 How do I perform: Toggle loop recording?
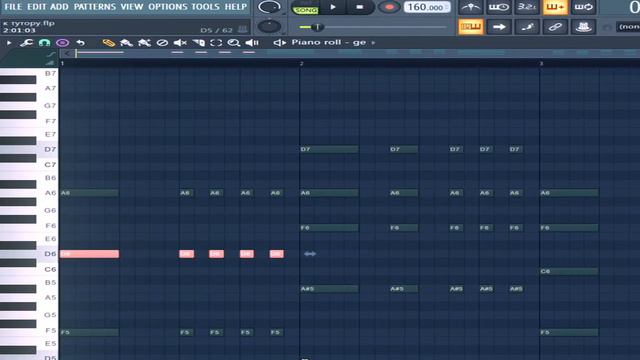583,7
